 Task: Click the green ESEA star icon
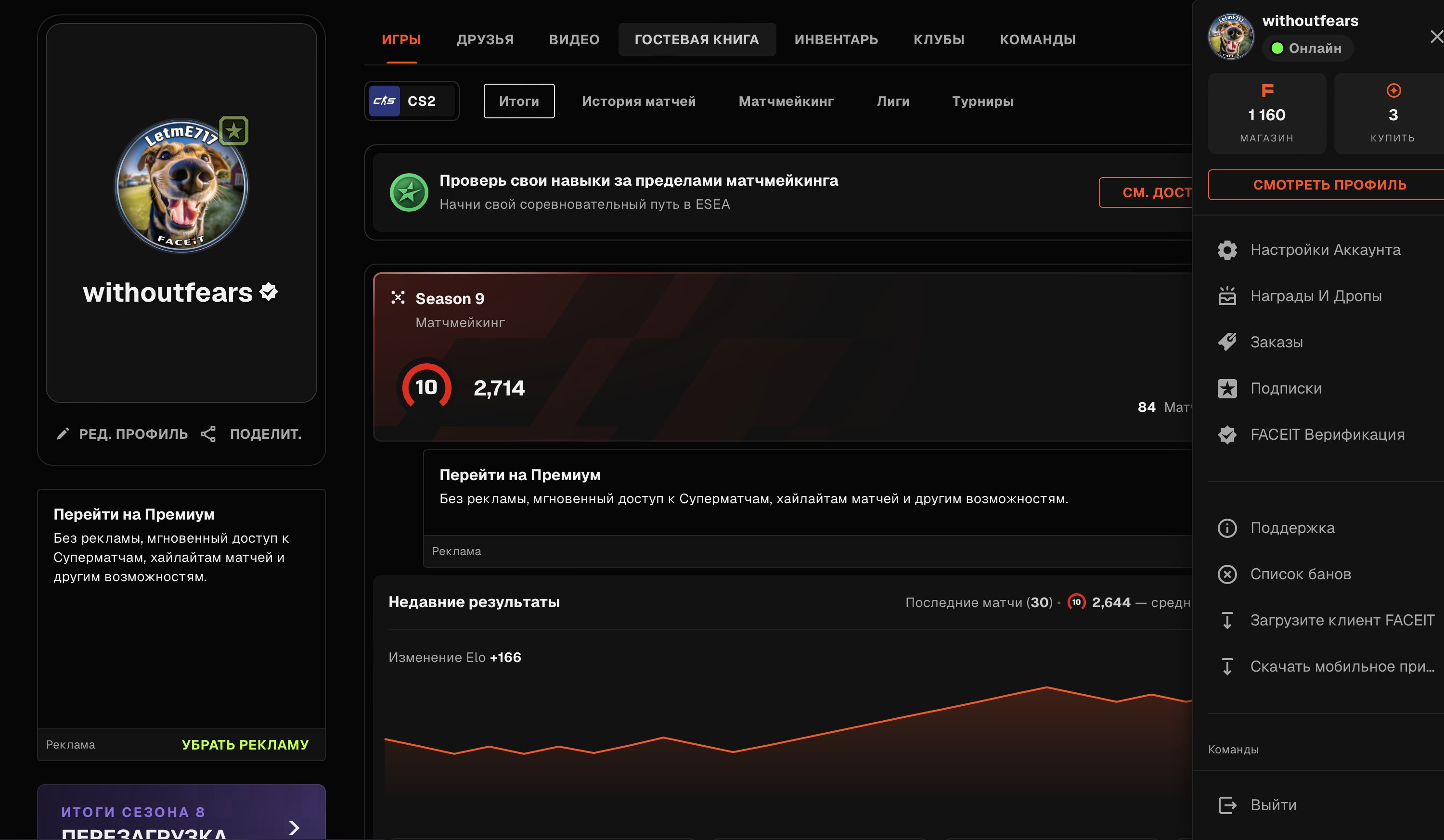coord(409,192)
